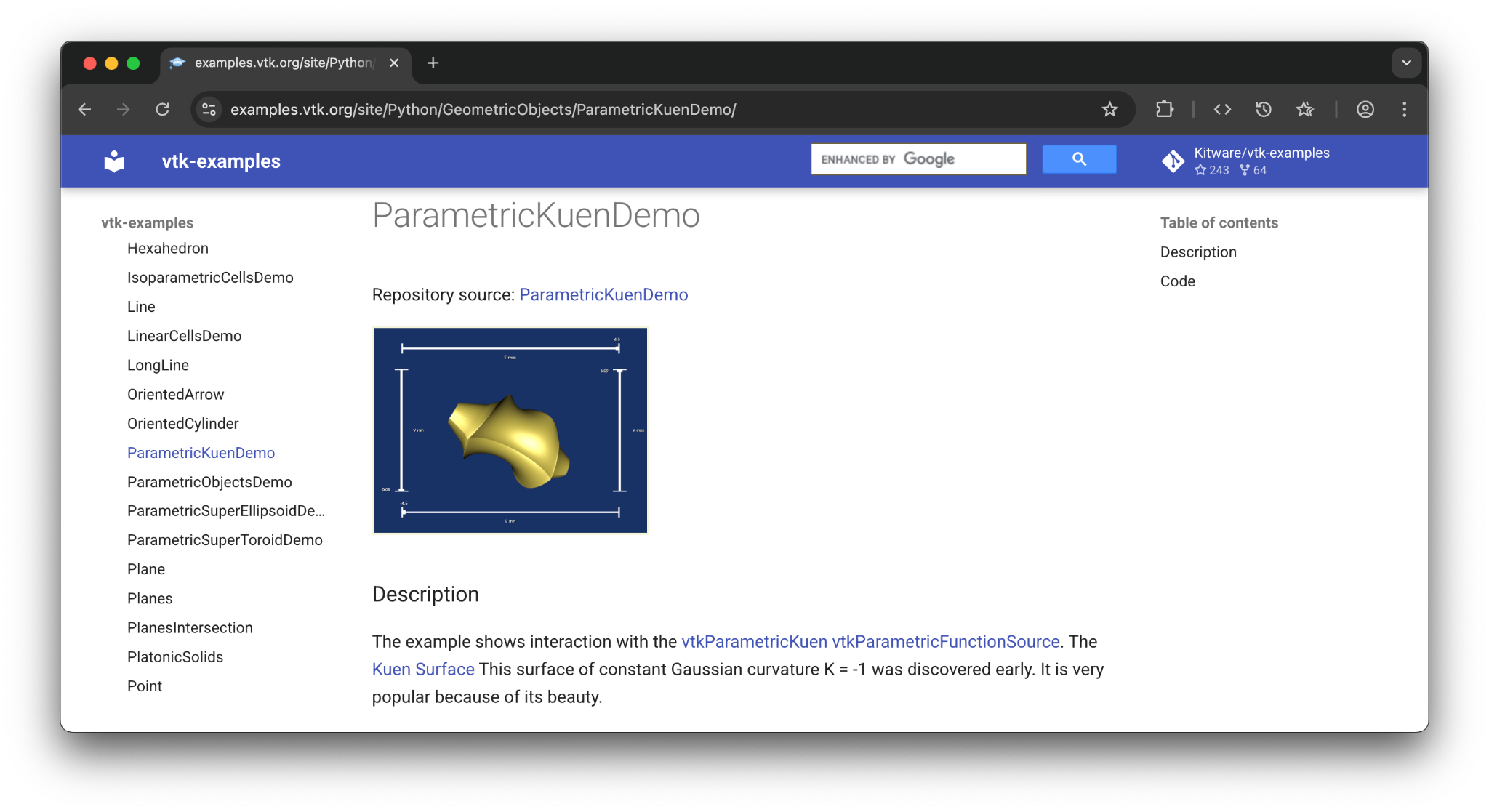Jump to Code in table of contents
1489x812 pixels.
(1177, 281)
